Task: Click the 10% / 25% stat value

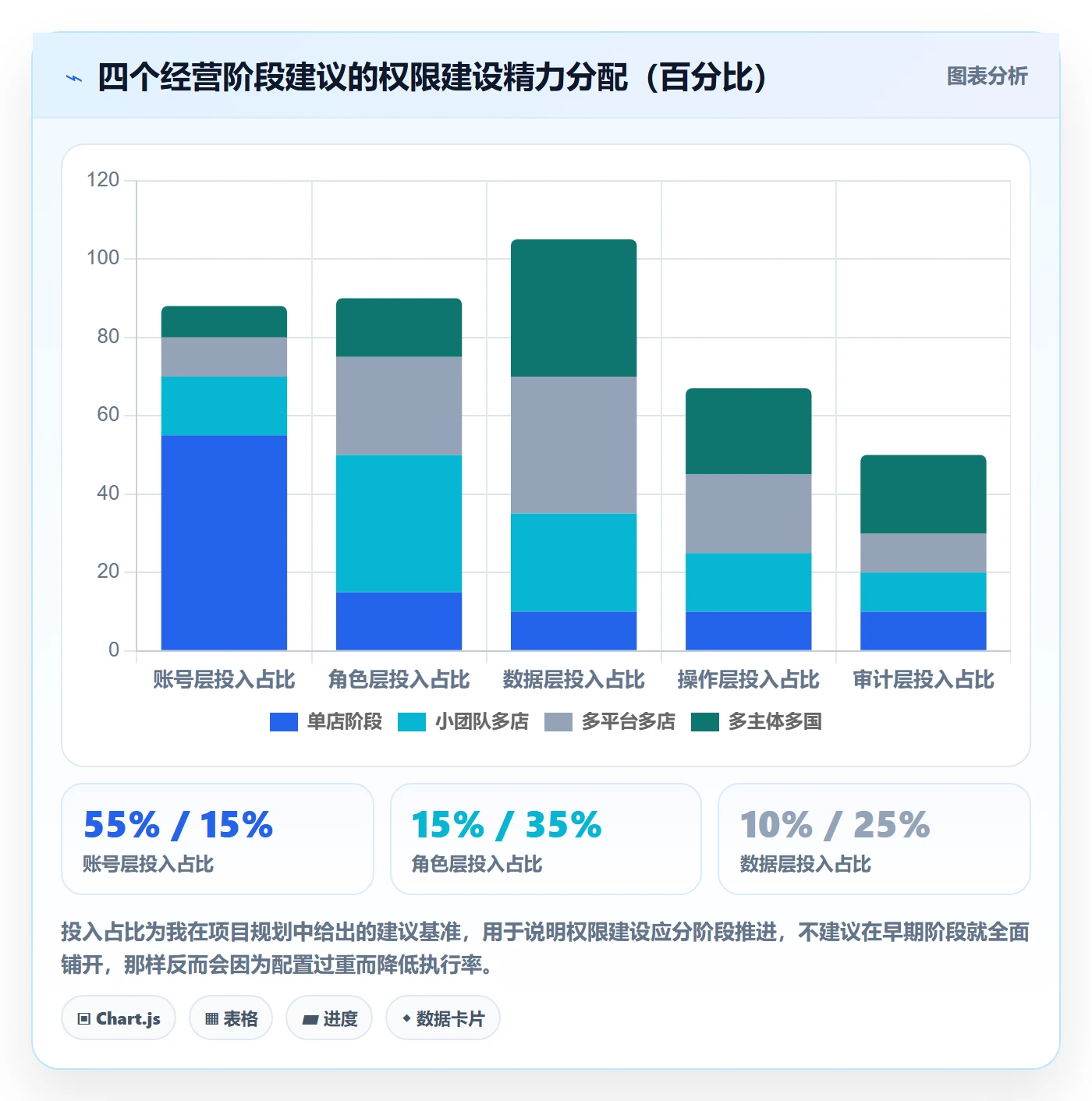Action: pyautogui.click(x=835, y=825)
